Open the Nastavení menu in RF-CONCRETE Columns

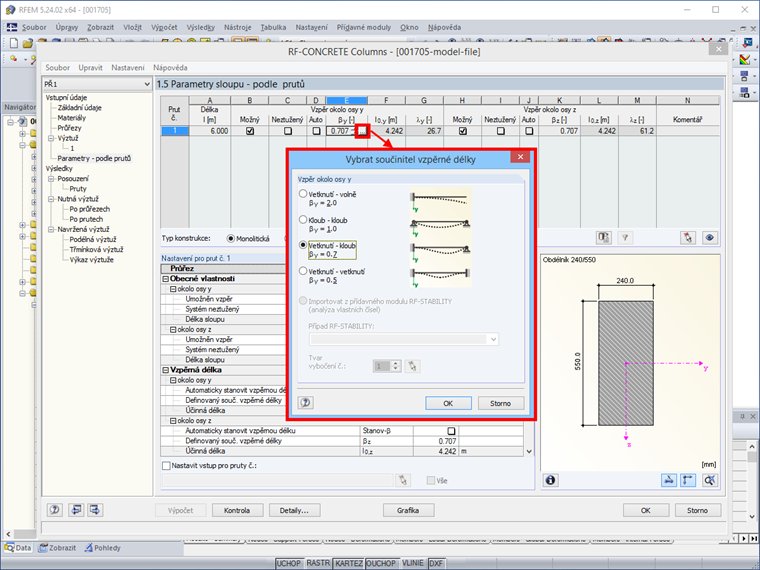[128, 68]
